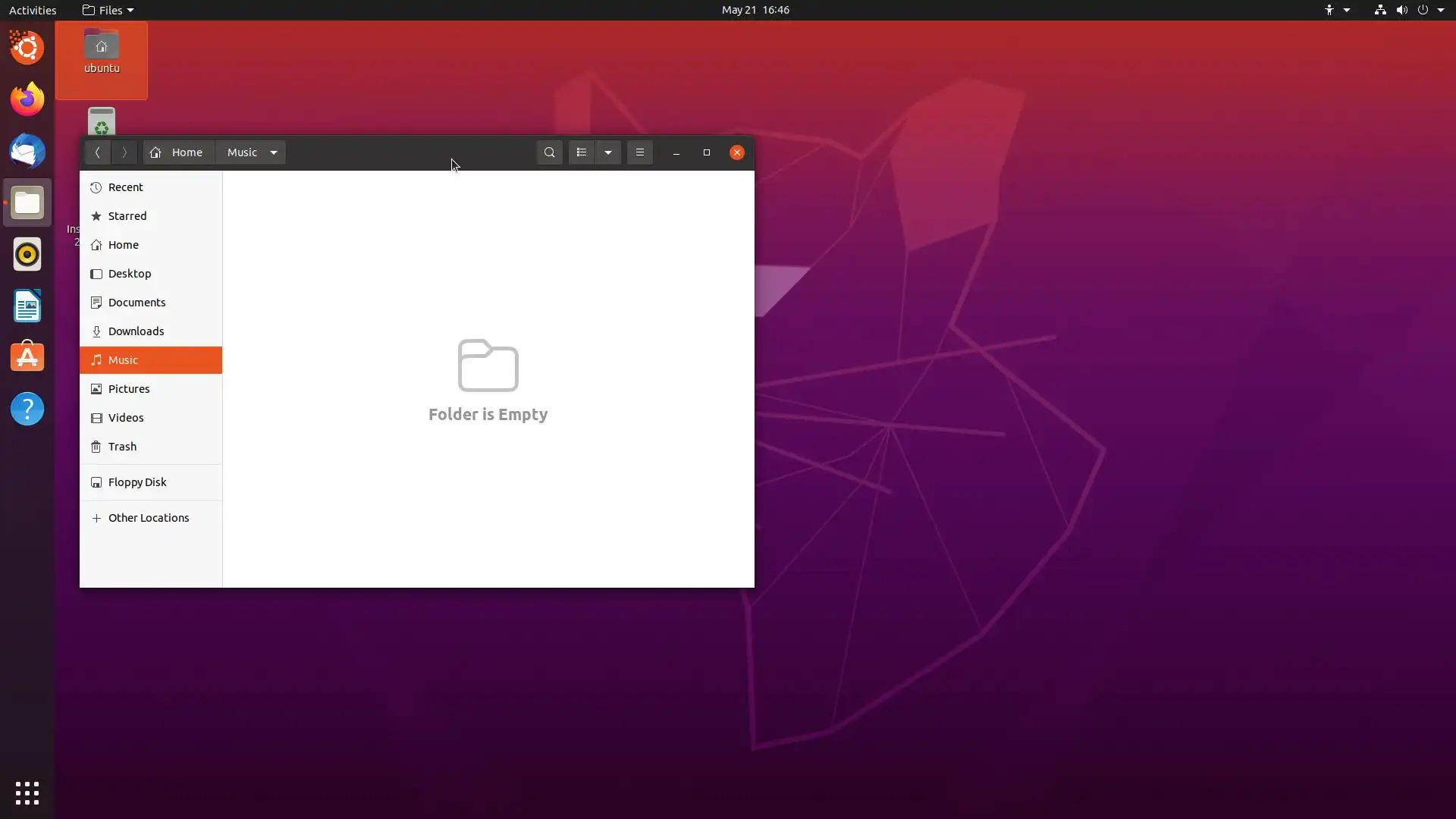Open view options dropdown arrow
The image size is (1456, 819).
pos(608,152)
